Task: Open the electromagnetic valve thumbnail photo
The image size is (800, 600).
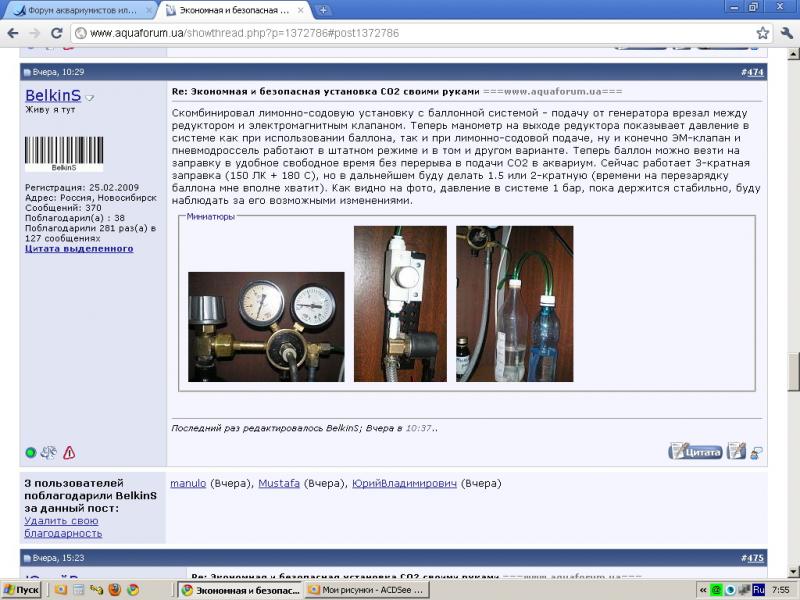Action: (401, 304)
